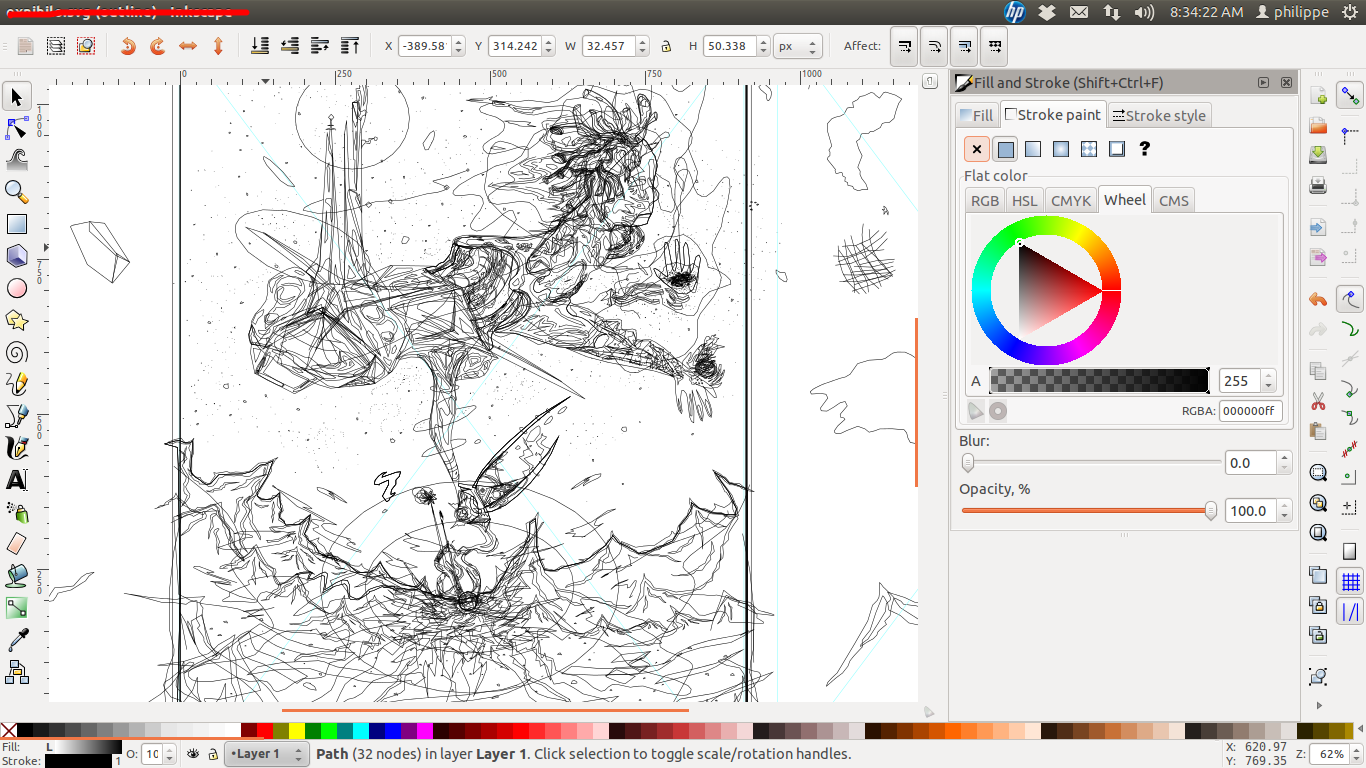Click the Save document icon
The width and height of the screenshot is (1366, 768).
pyautogui.click(x=1318, y=154)
